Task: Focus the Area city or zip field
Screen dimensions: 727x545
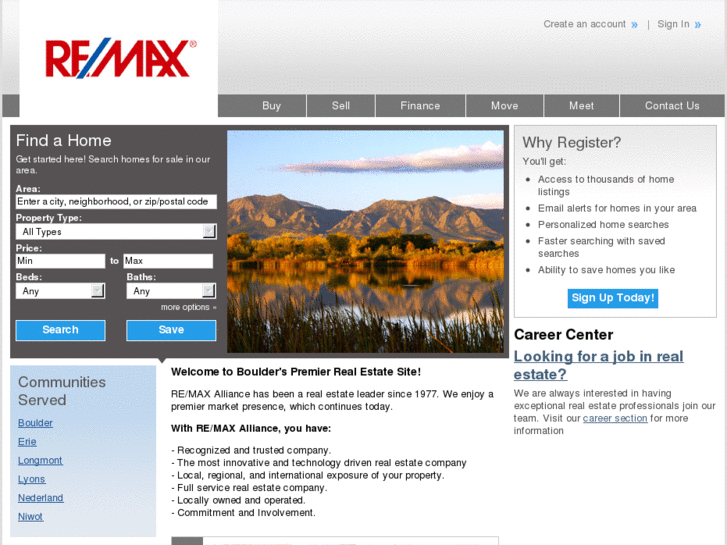Action: (x=116, y=202)
